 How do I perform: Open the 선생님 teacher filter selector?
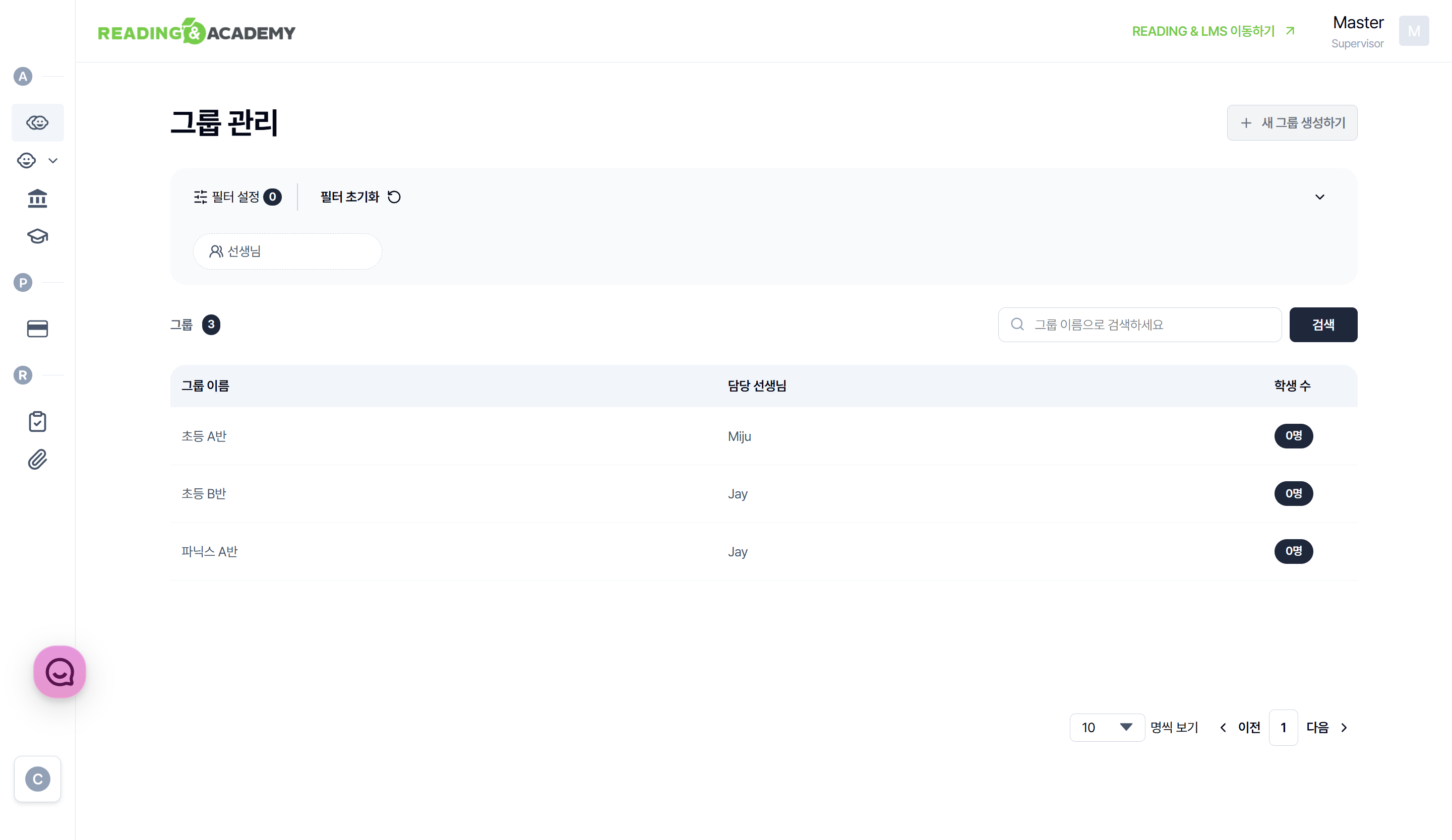coord(287,251)
